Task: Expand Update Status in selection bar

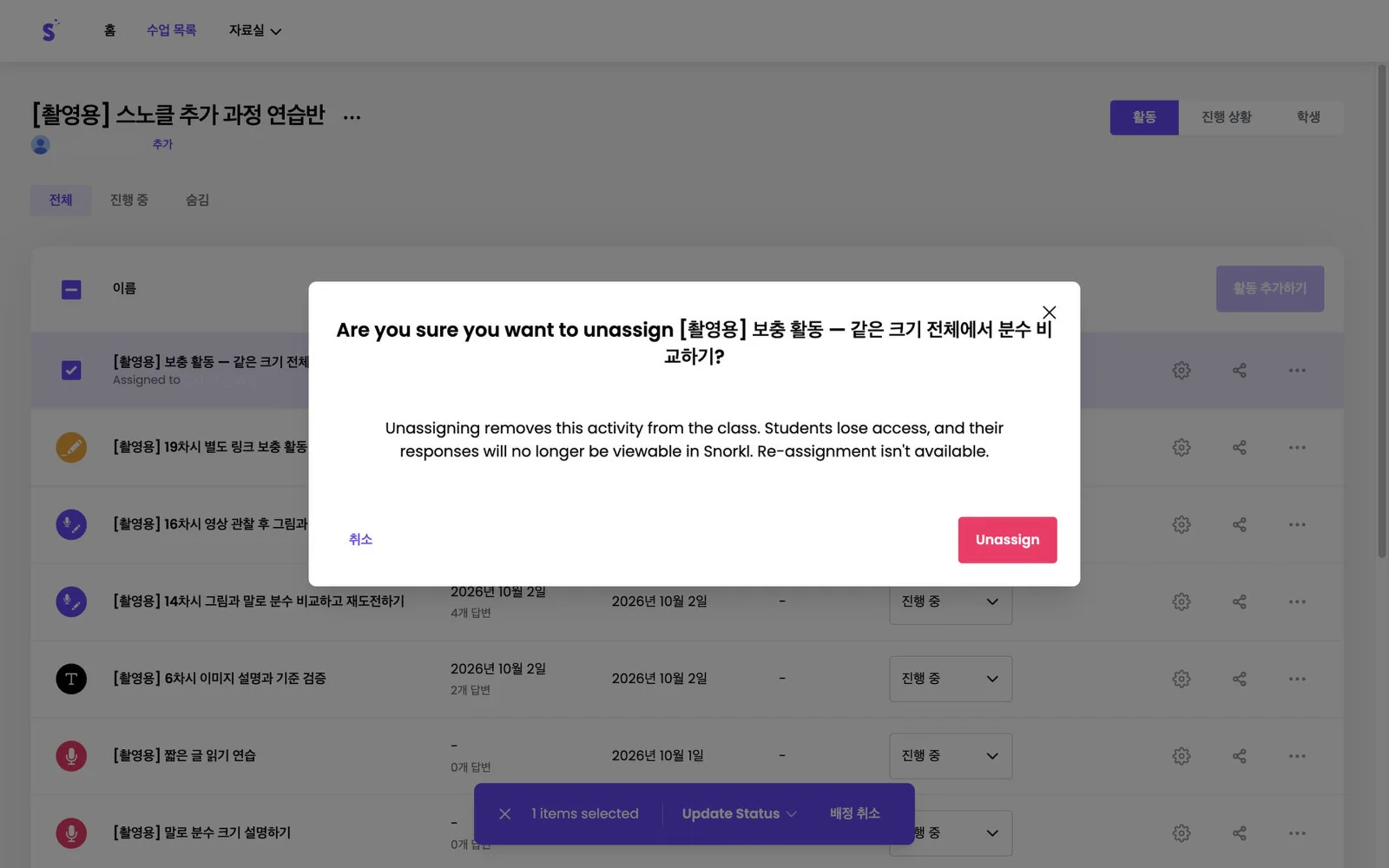Action: coord(739,814)
